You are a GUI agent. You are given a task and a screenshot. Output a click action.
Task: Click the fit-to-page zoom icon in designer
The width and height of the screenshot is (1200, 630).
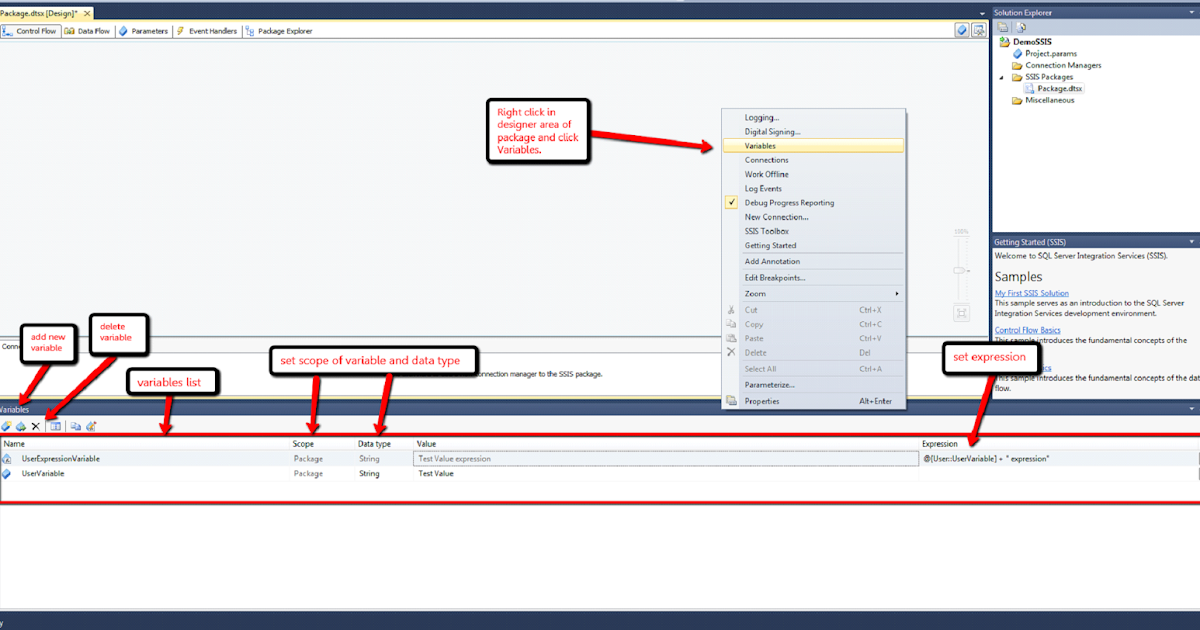960,313
